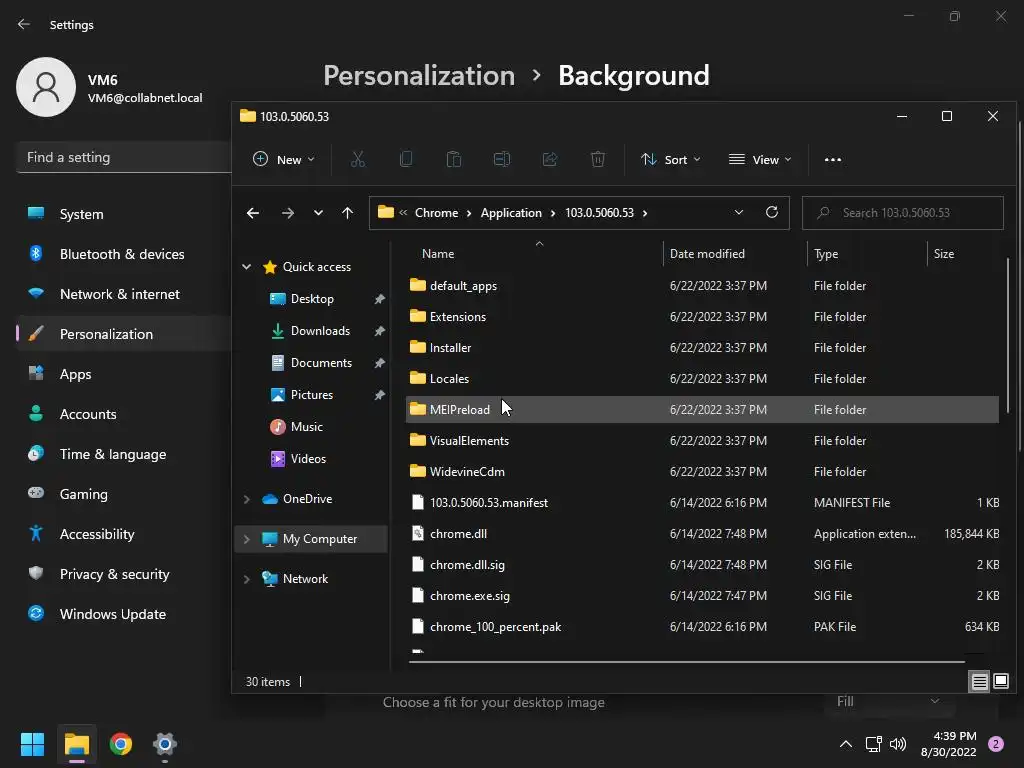The image size is (1024, 768).
Task: Select Documents in Quick access
Action: tap(321, 363)
